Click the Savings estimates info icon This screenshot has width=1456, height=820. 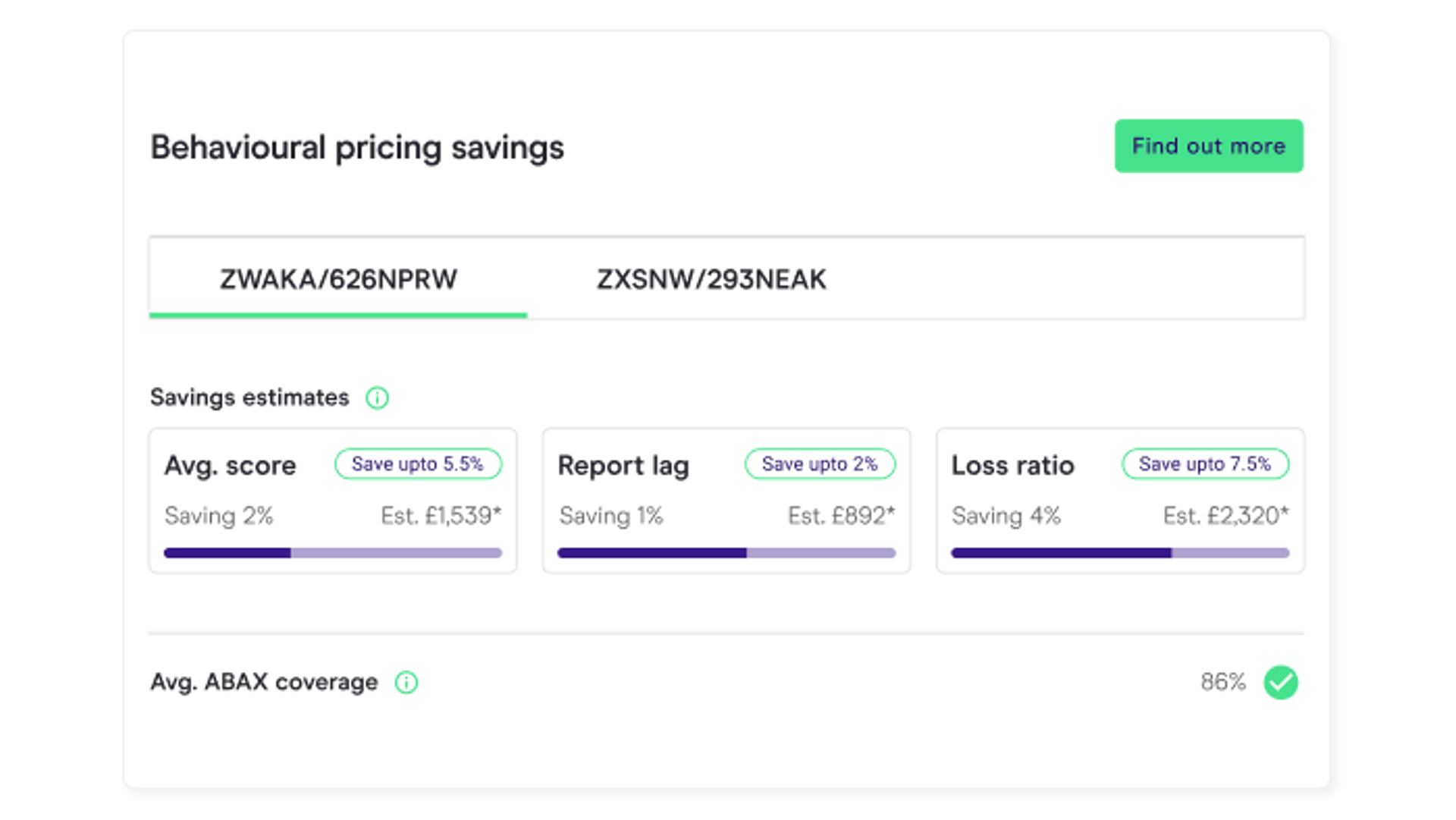[x=378, y=397]
